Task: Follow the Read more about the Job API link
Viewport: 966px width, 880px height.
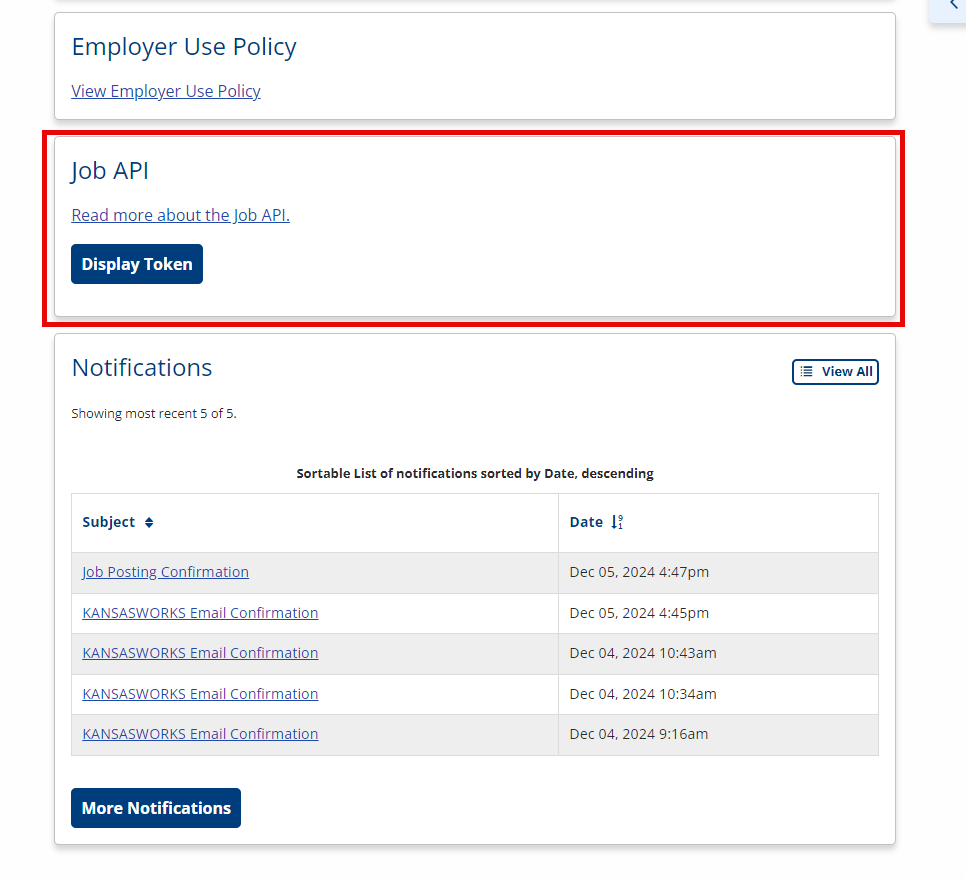Action: [x=181, y=215]
